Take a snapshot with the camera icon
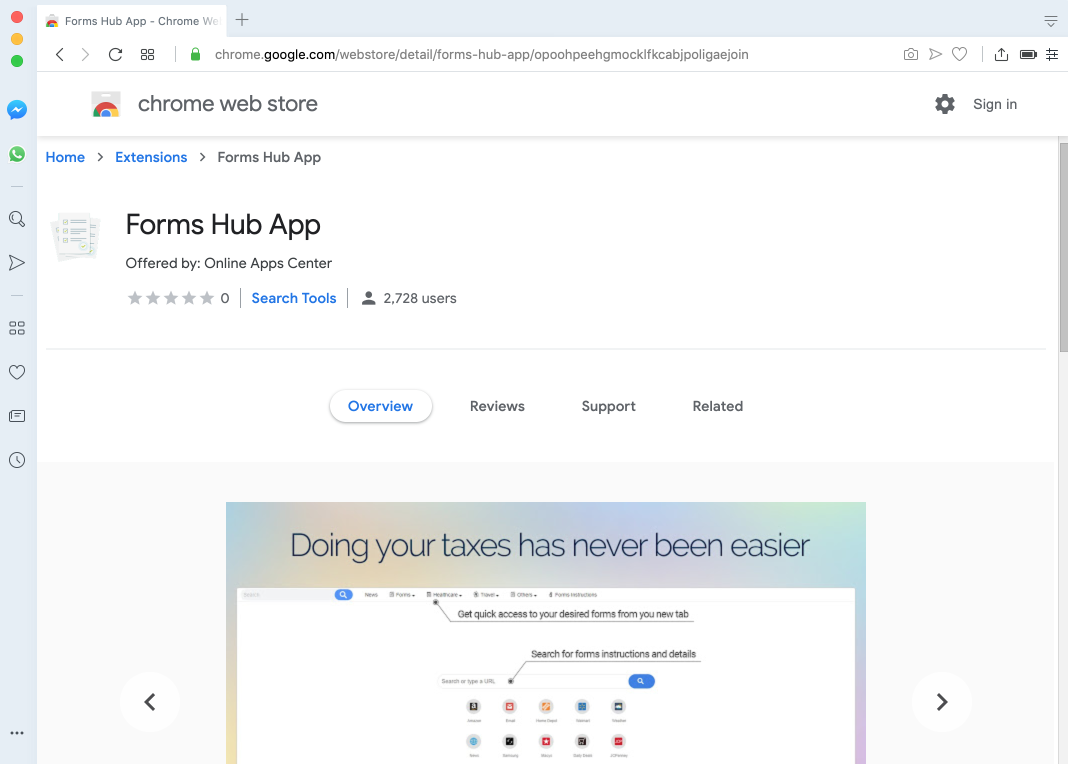Screen dimensions: 1068x764 click(910, 55)
